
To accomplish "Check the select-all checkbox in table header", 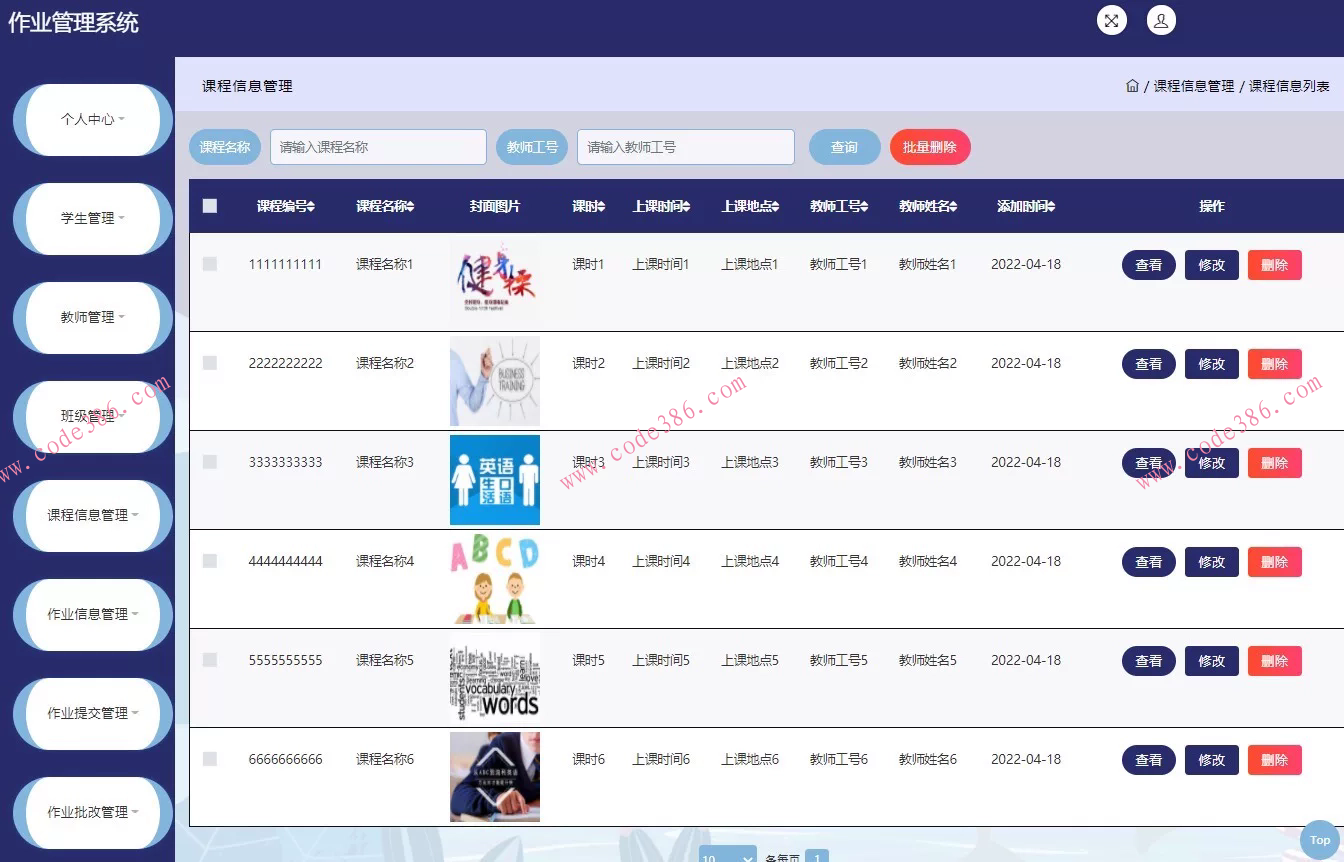I will (x=209, y=205).
